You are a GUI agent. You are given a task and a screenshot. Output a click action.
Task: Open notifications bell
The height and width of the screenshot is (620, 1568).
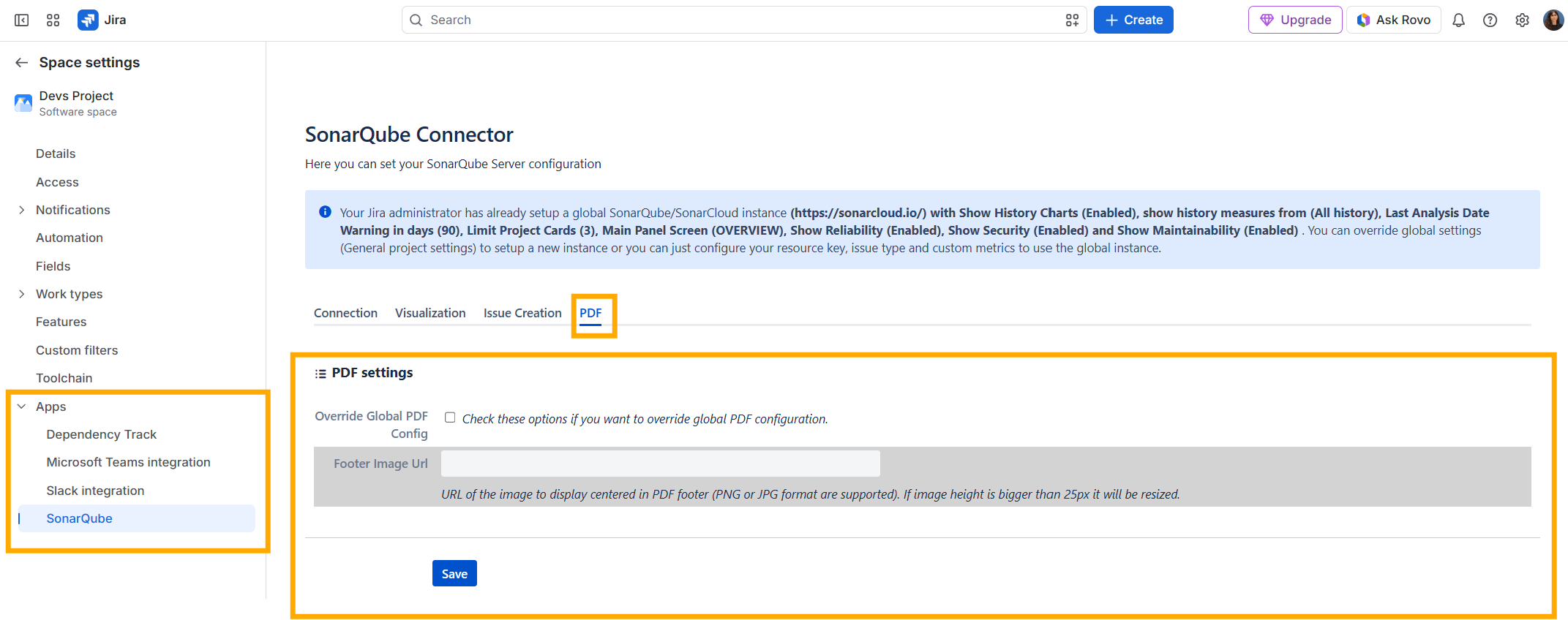tap(1458, 20)
